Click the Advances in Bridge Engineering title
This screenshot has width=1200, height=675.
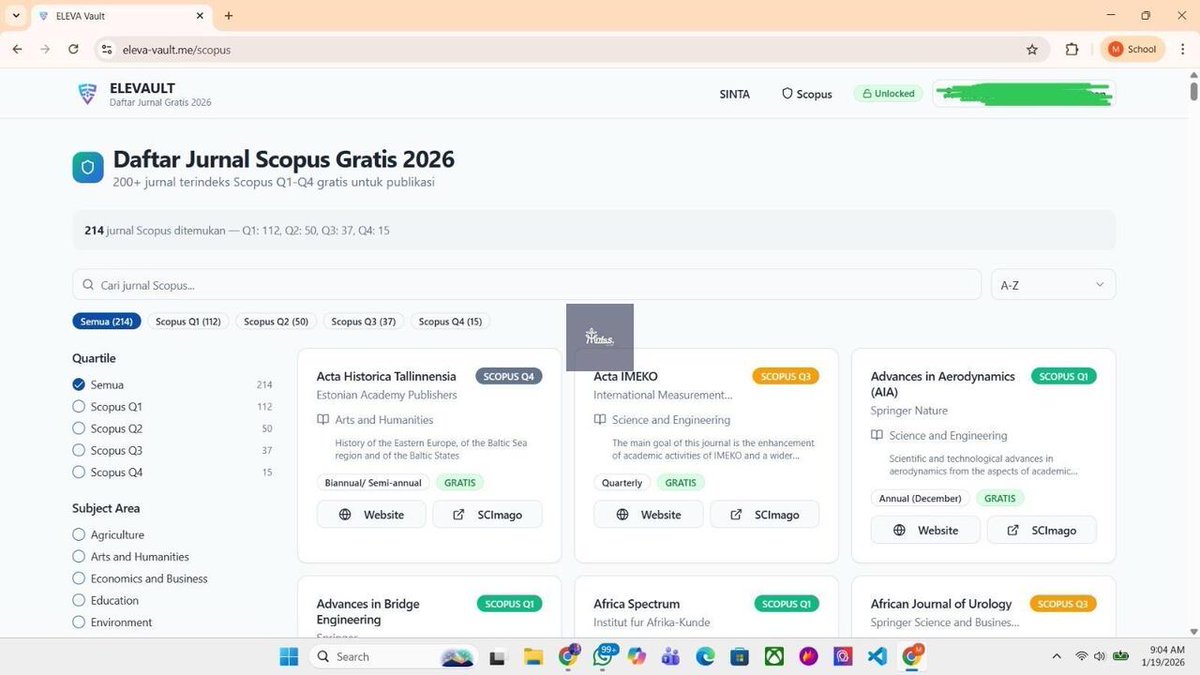click(368, 611)
